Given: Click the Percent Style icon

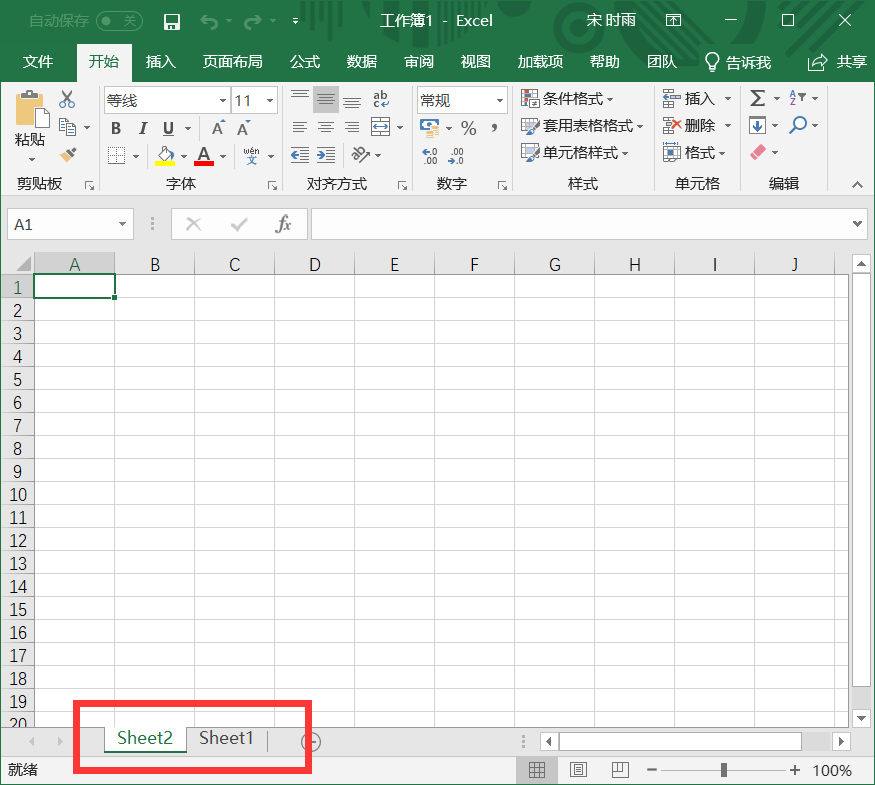Looking at the screenshot, I should (x=468, y=128).
